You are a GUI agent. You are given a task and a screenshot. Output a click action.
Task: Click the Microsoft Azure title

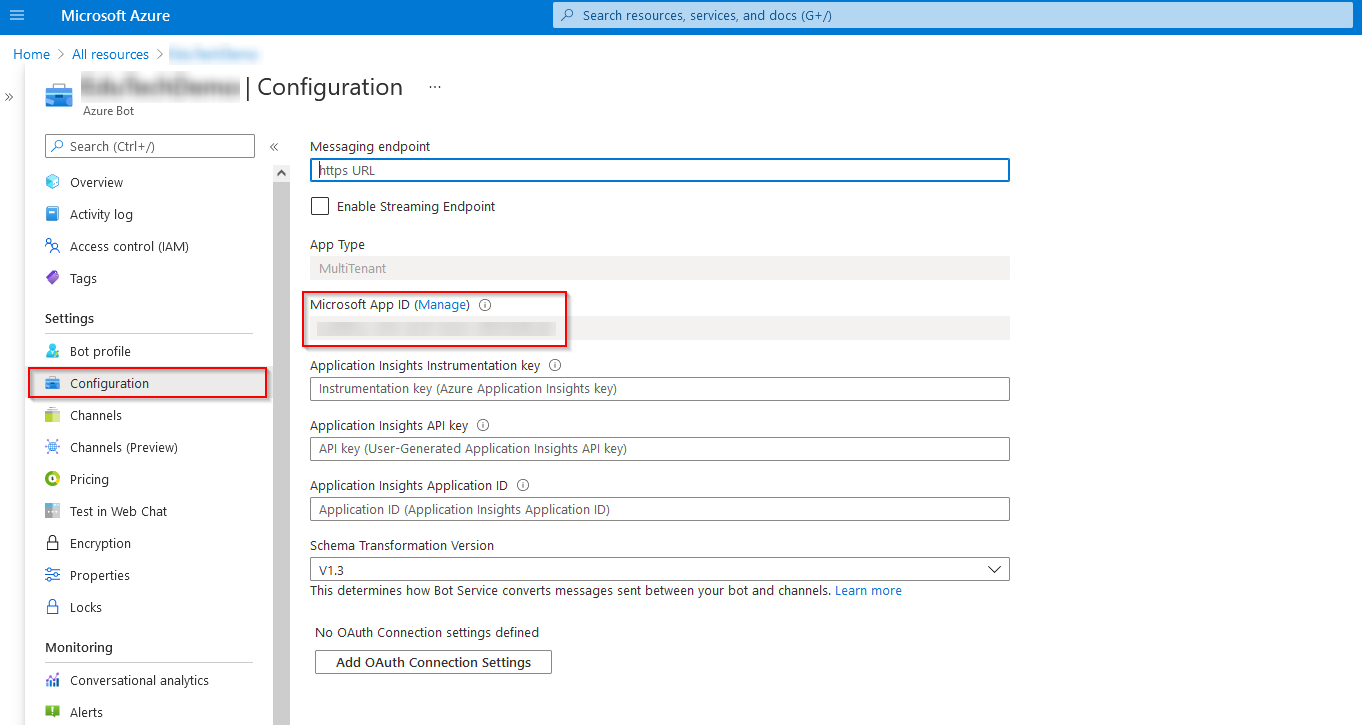(115, 16)
